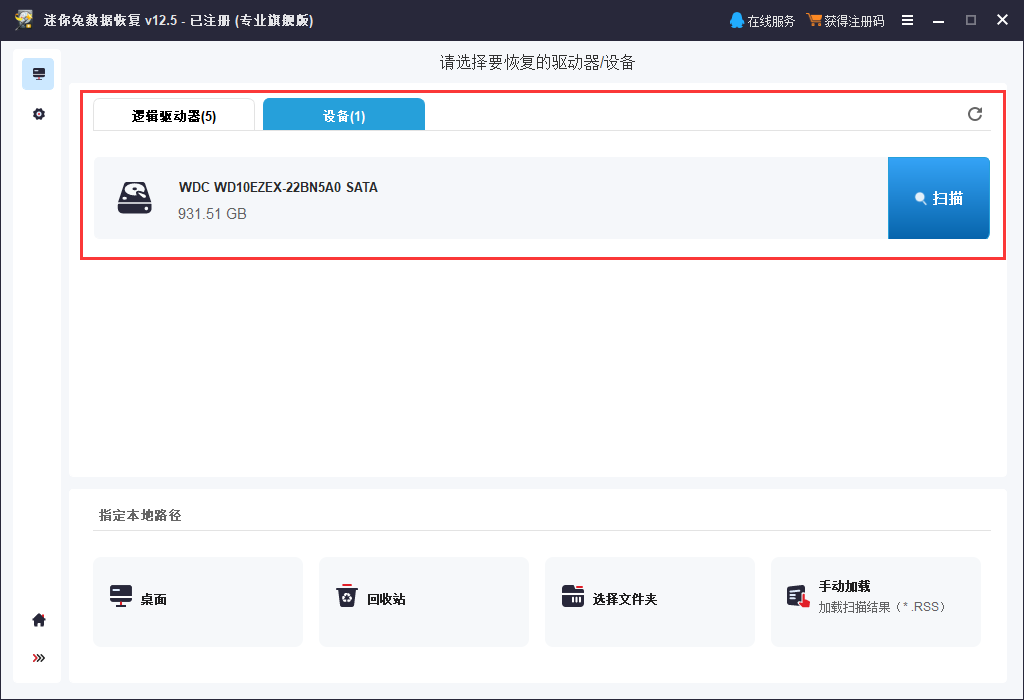
Task: Click 加载扫描结果 (*.RSS) subtitle
Action: coord(882,607)
